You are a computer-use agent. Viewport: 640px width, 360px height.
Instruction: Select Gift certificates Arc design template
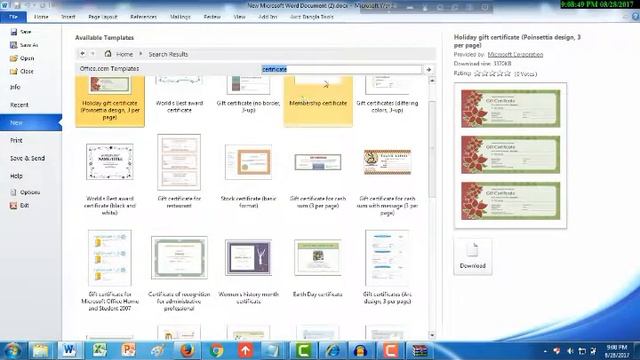(x=387, y=267)
